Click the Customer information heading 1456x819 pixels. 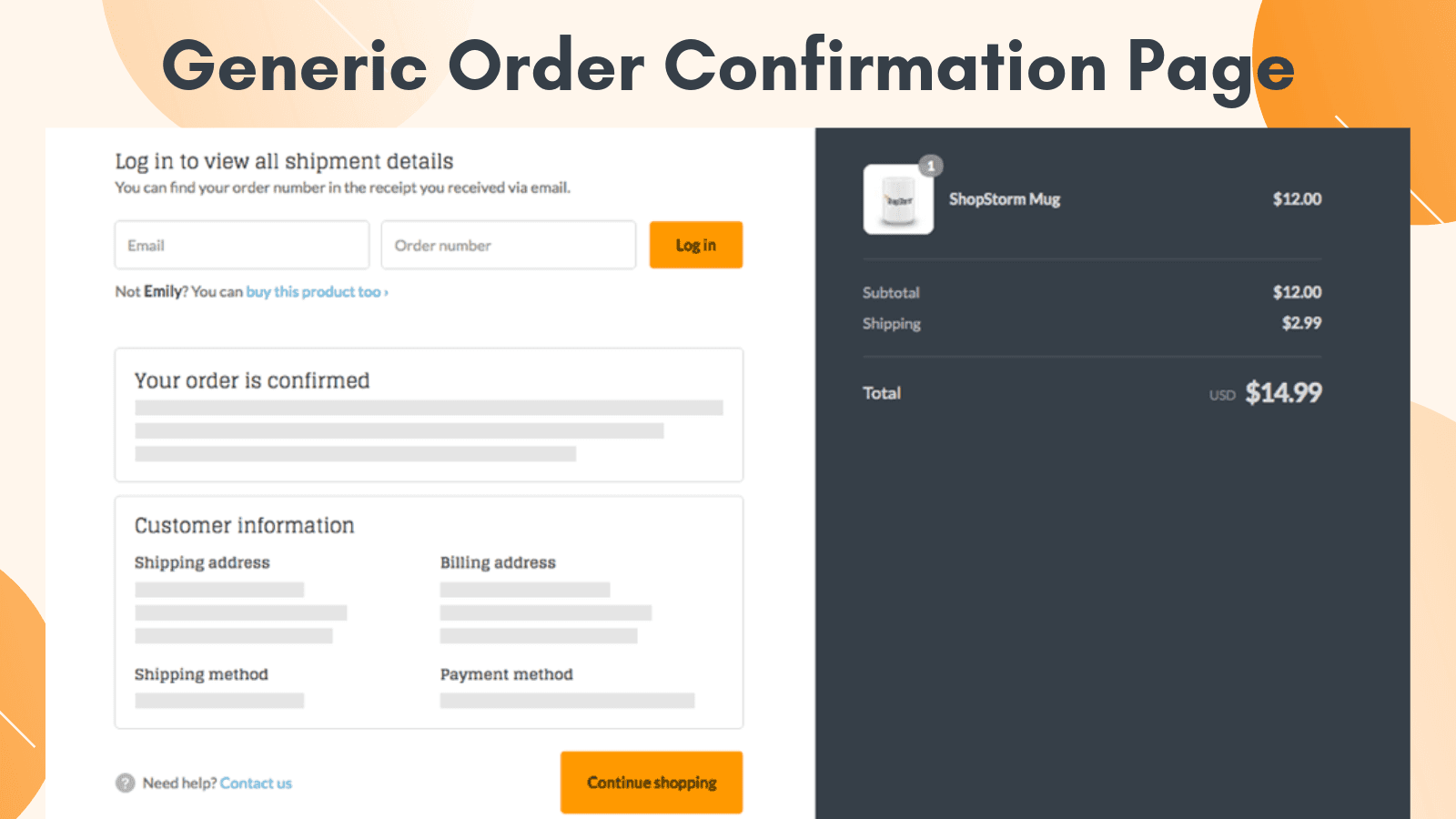[244, 525]
